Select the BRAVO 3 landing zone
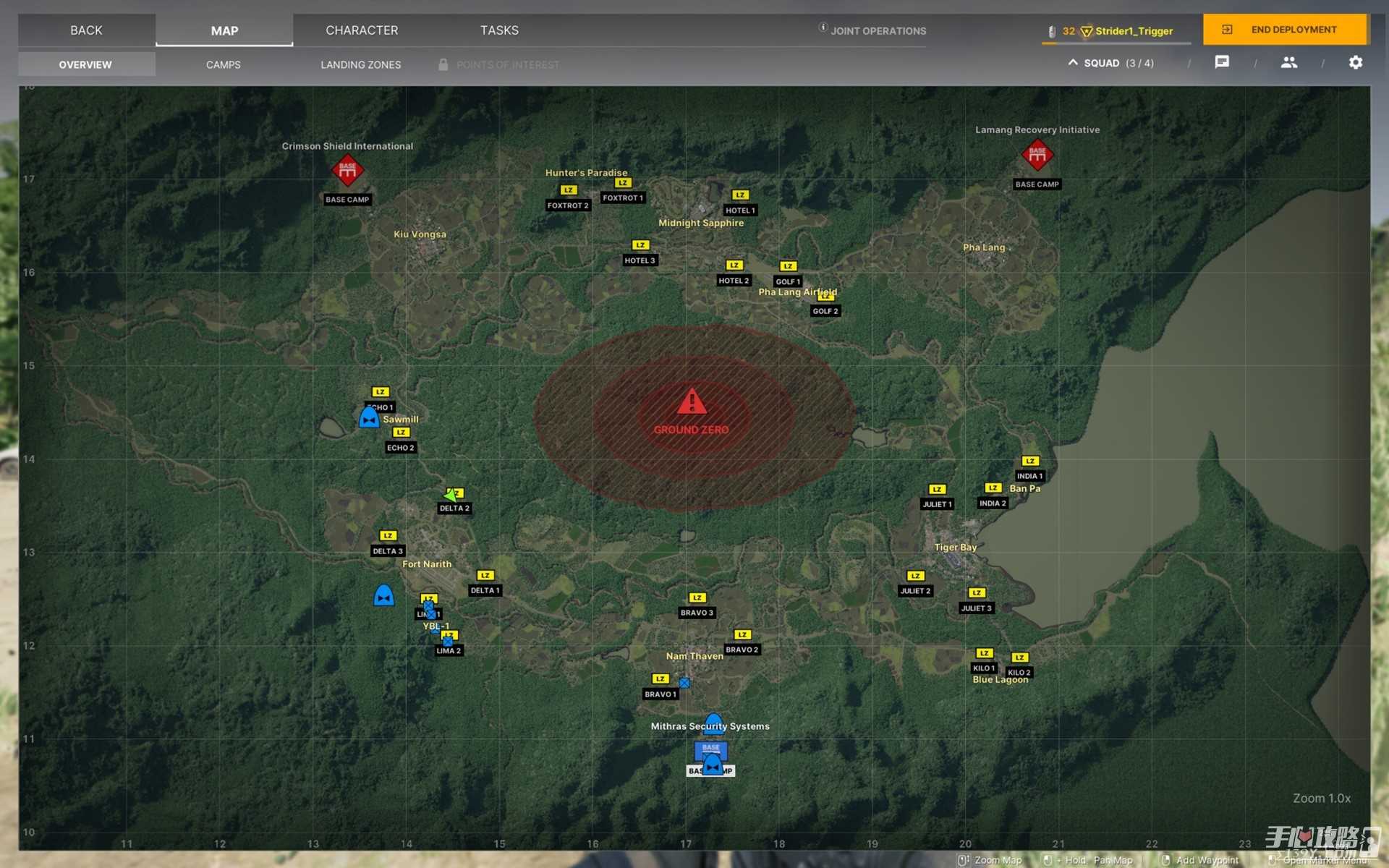The height and width of the screenshot is (868, 1389). tap(697, 605)
